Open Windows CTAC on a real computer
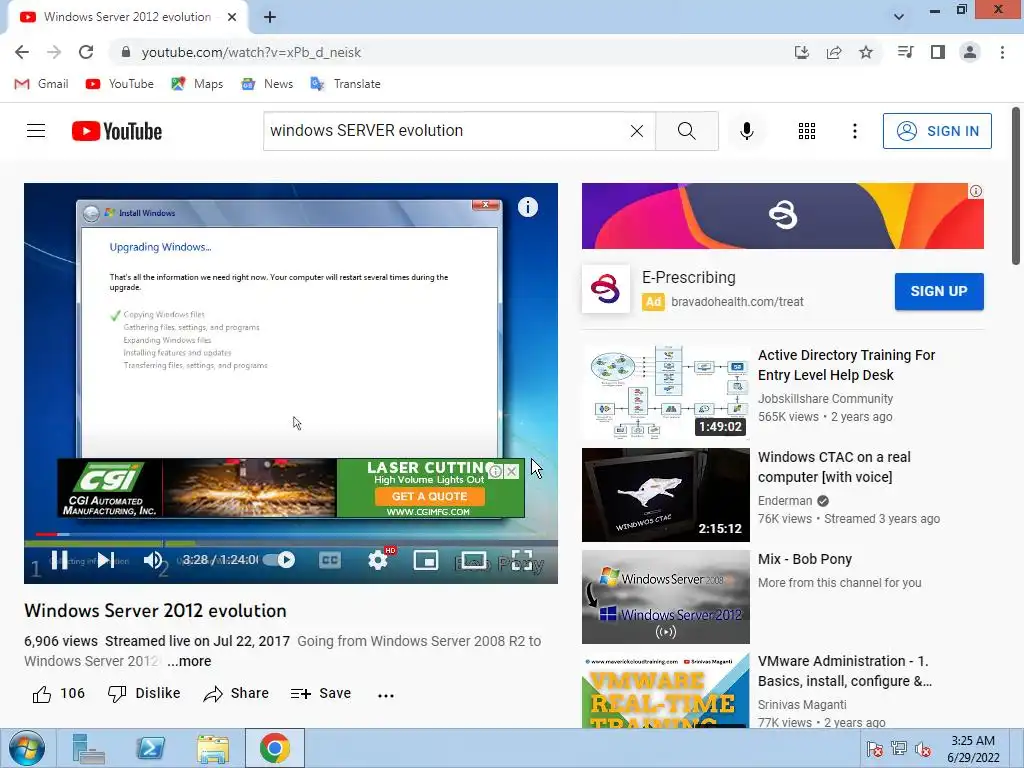This screenshot has width=1024, height=768. click(x=834, y=467)
